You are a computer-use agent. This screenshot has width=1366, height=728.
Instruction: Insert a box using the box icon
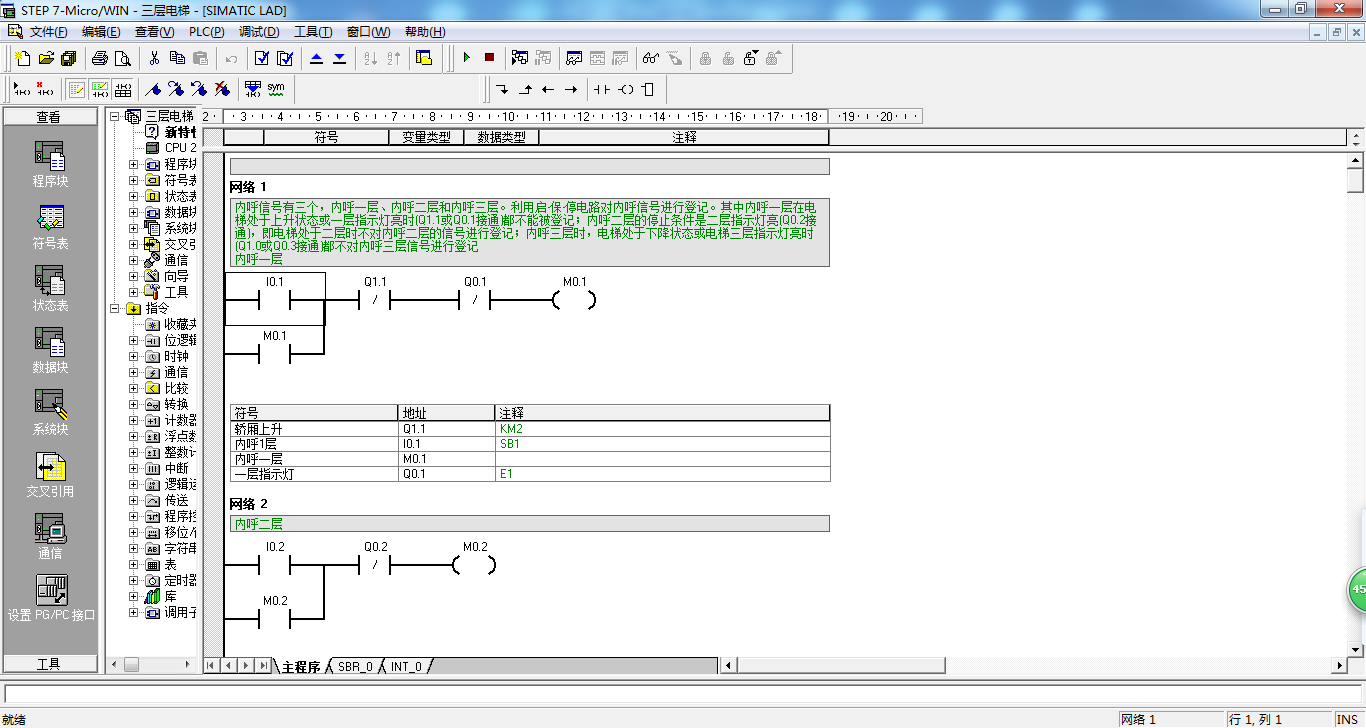coord(648,89)
